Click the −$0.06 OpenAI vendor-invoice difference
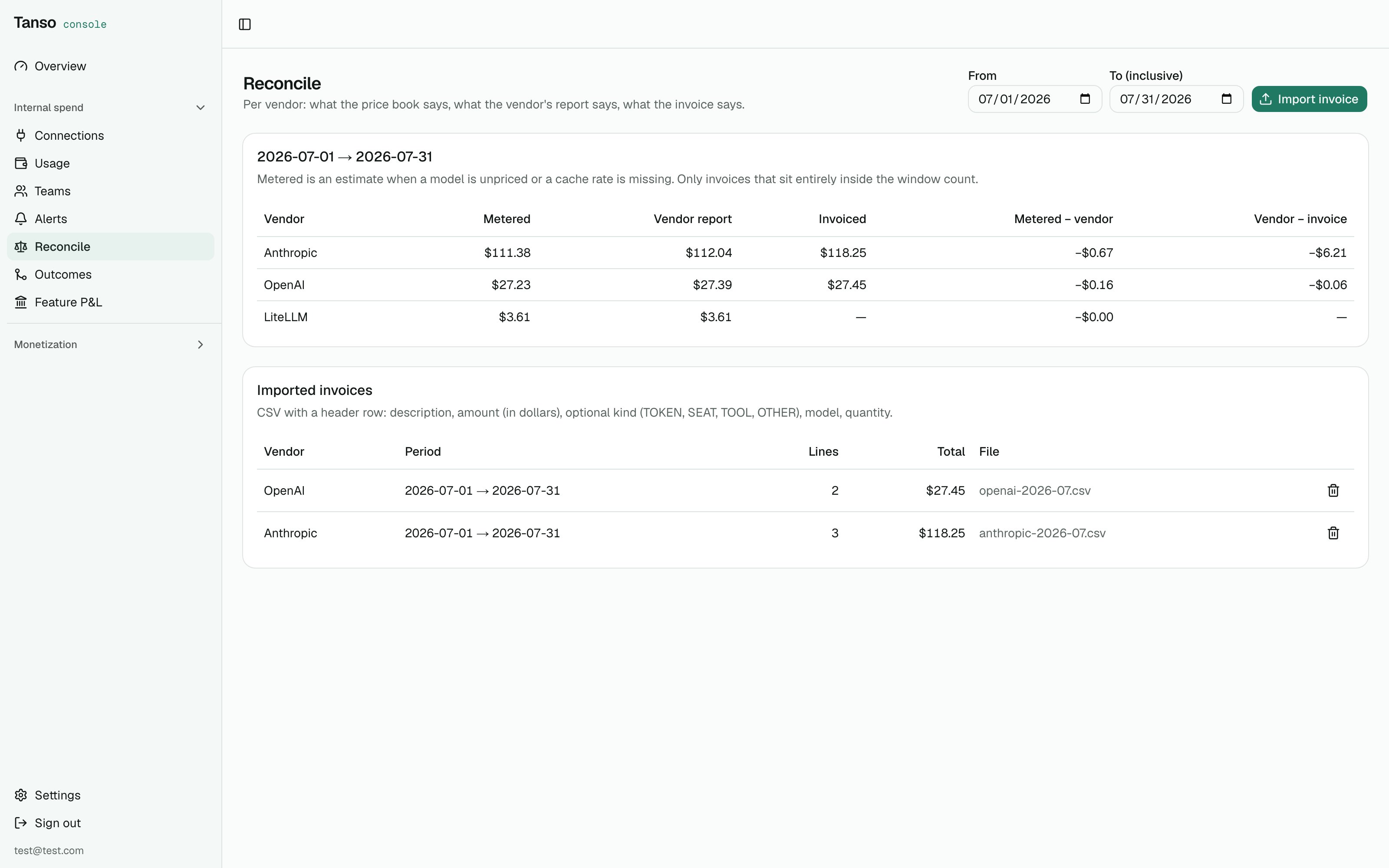The image size is (1389, 868). (x=1327, y=285)
